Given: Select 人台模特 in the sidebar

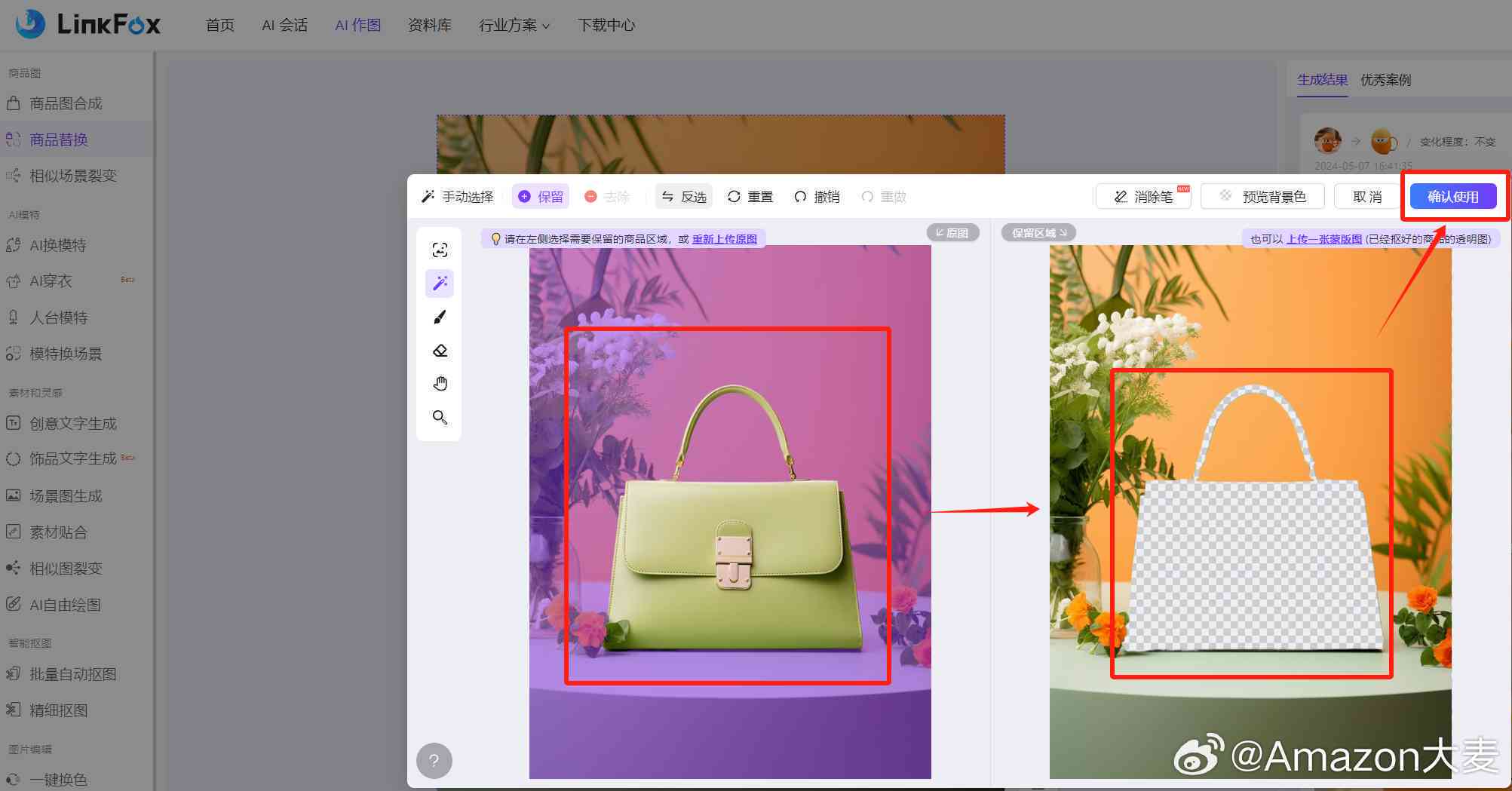Looking at the screenshot, I should [x=75, y=317].
